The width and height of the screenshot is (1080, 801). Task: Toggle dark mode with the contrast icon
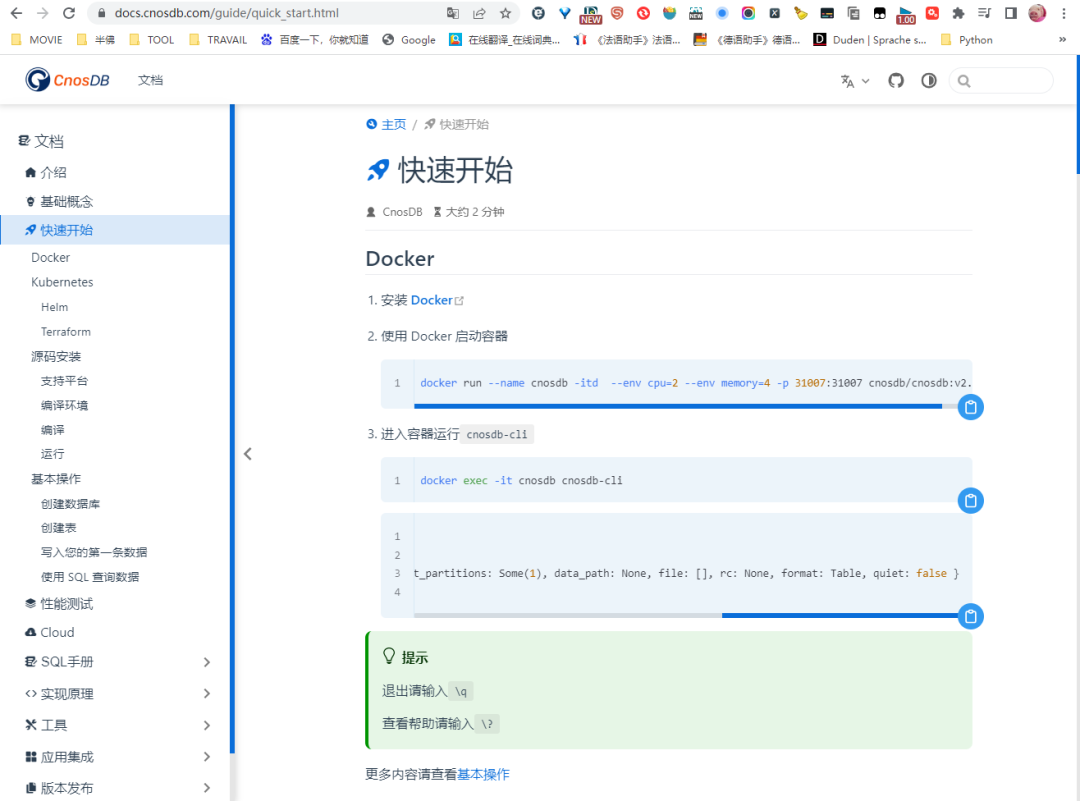[928, 80]
